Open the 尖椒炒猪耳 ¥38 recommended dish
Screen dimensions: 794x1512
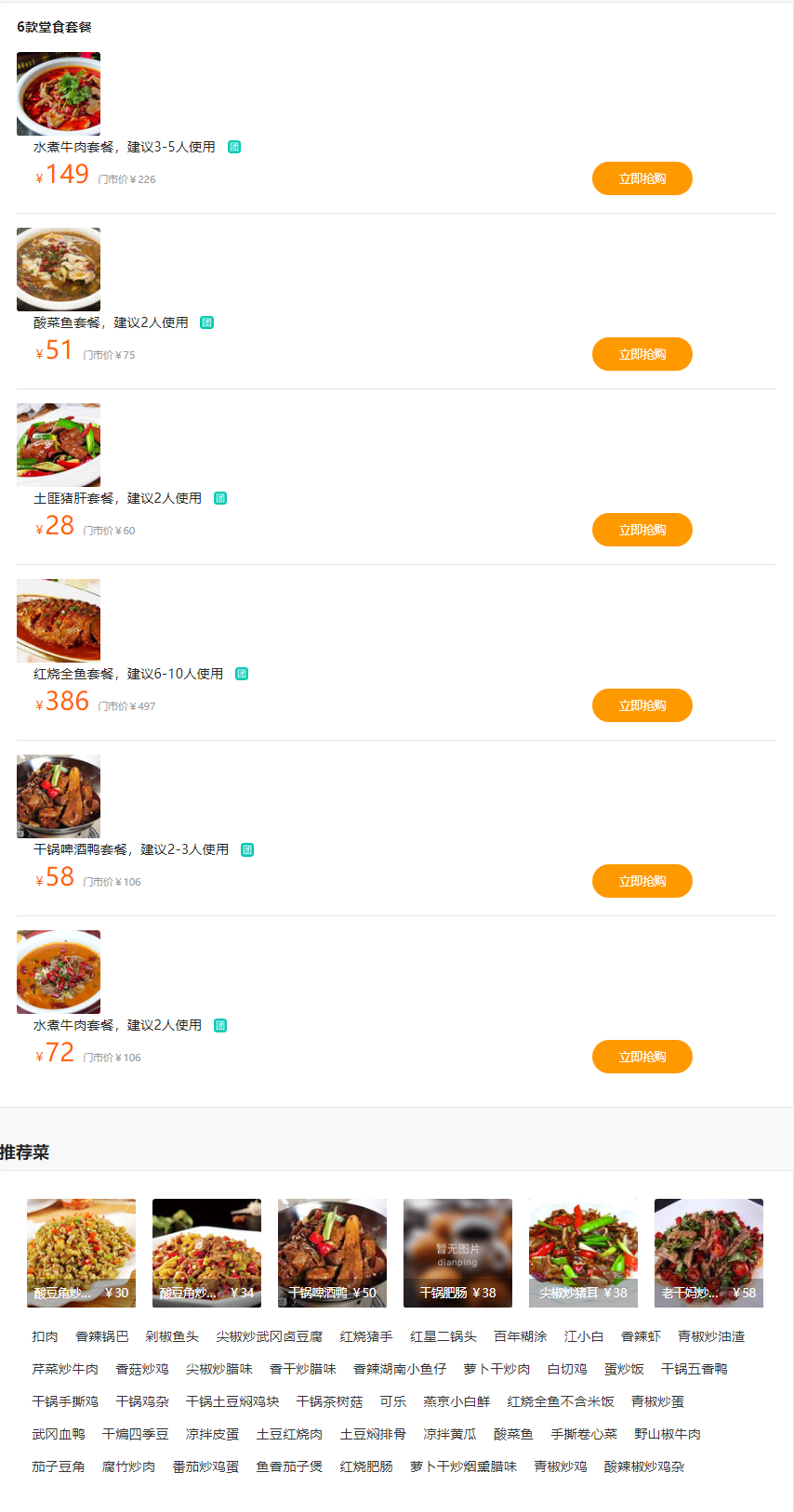(583, 1253)
